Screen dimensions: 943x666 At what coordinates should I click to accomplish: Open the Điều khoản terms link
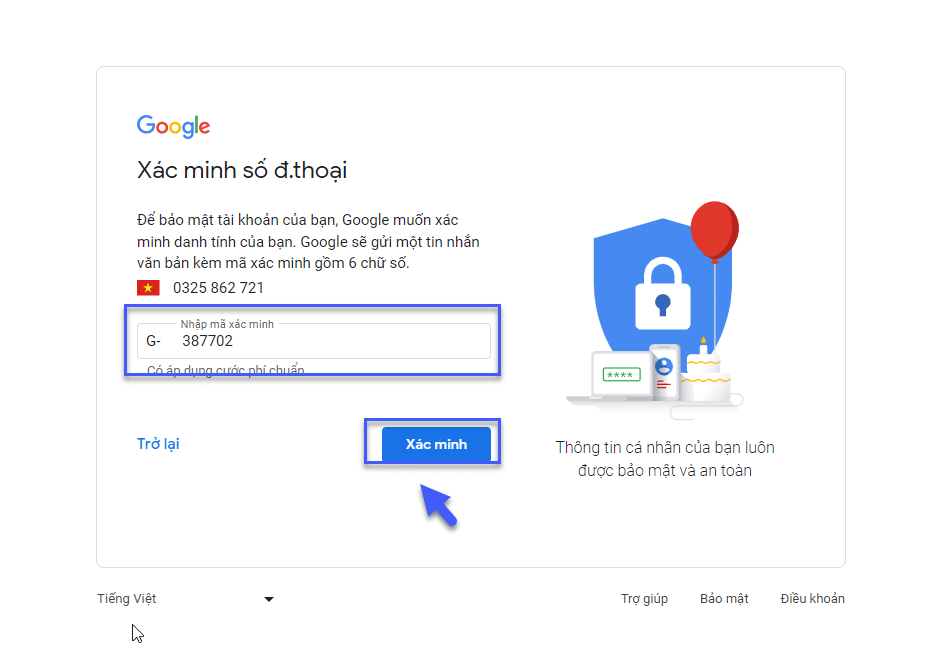tap(812, 599)
